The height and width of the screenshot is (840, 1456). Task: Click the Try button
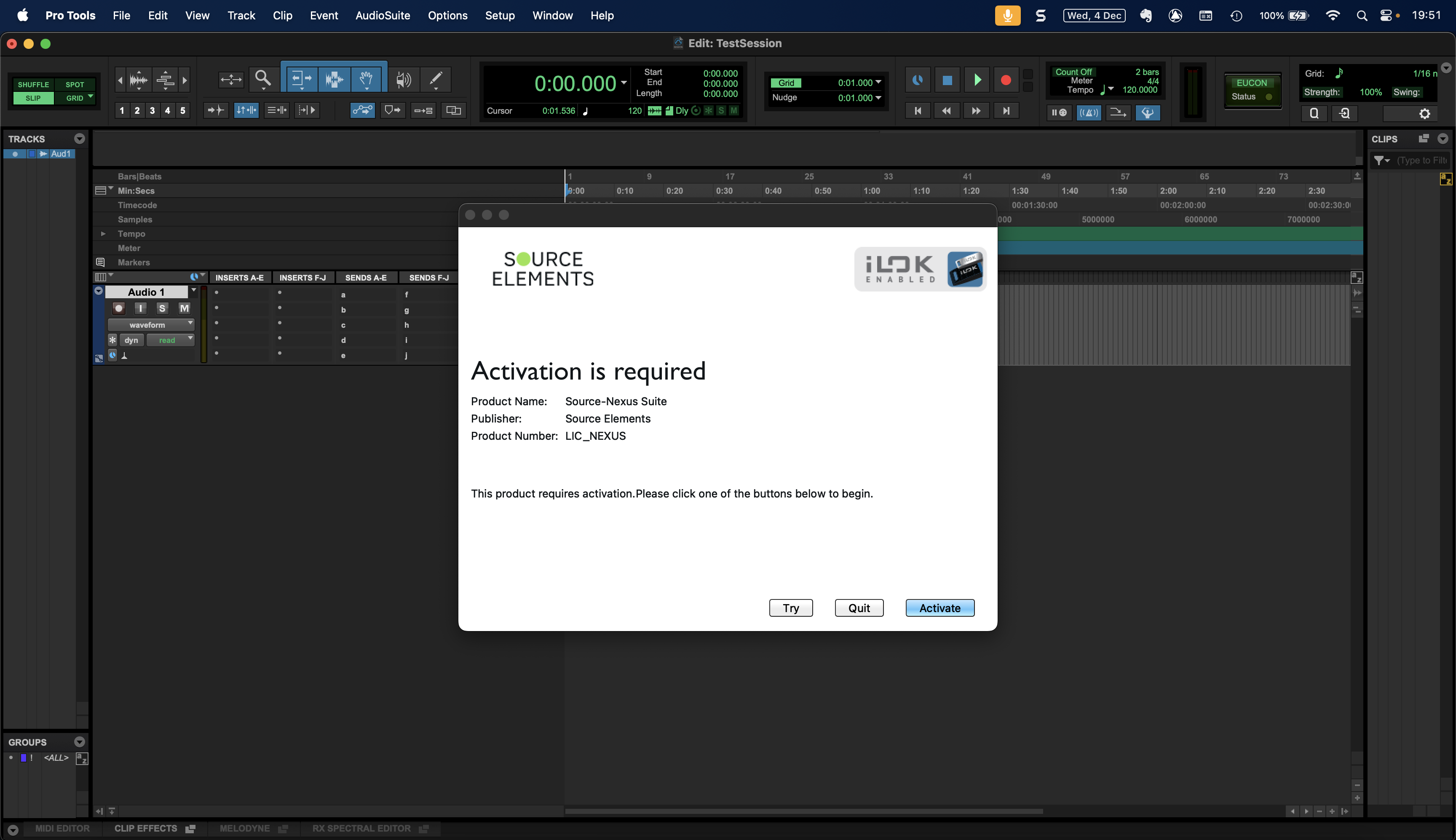[790, 607]
